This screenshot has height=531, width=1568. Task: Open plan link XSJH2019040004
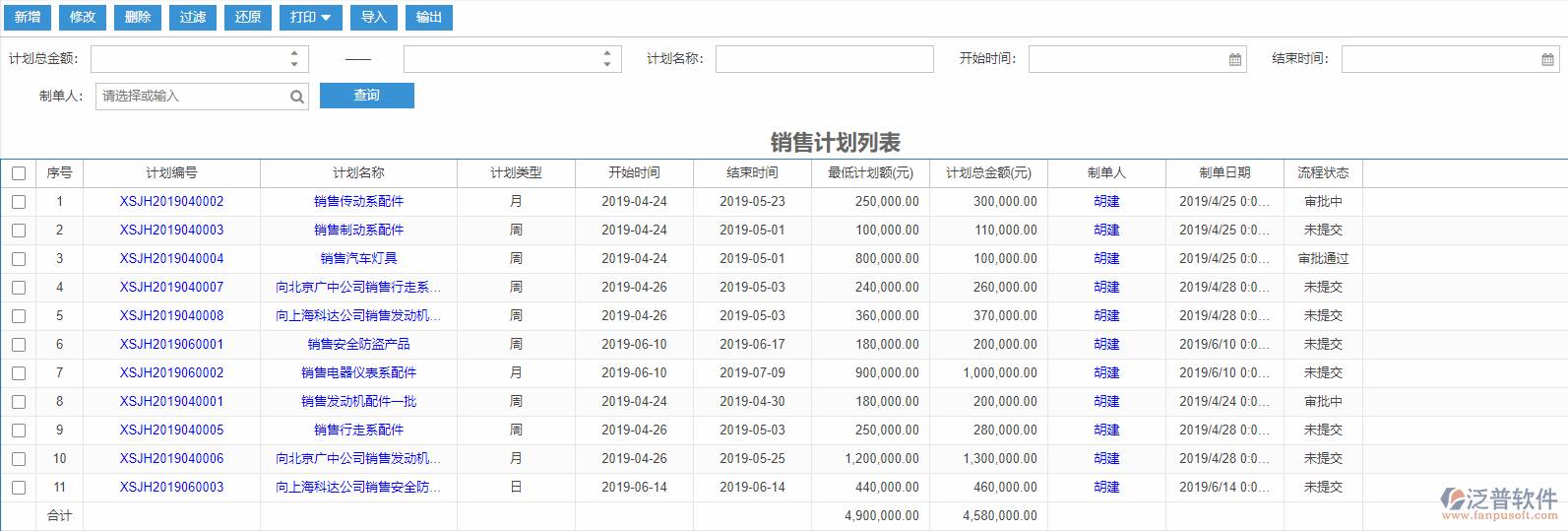coord(172,259)
